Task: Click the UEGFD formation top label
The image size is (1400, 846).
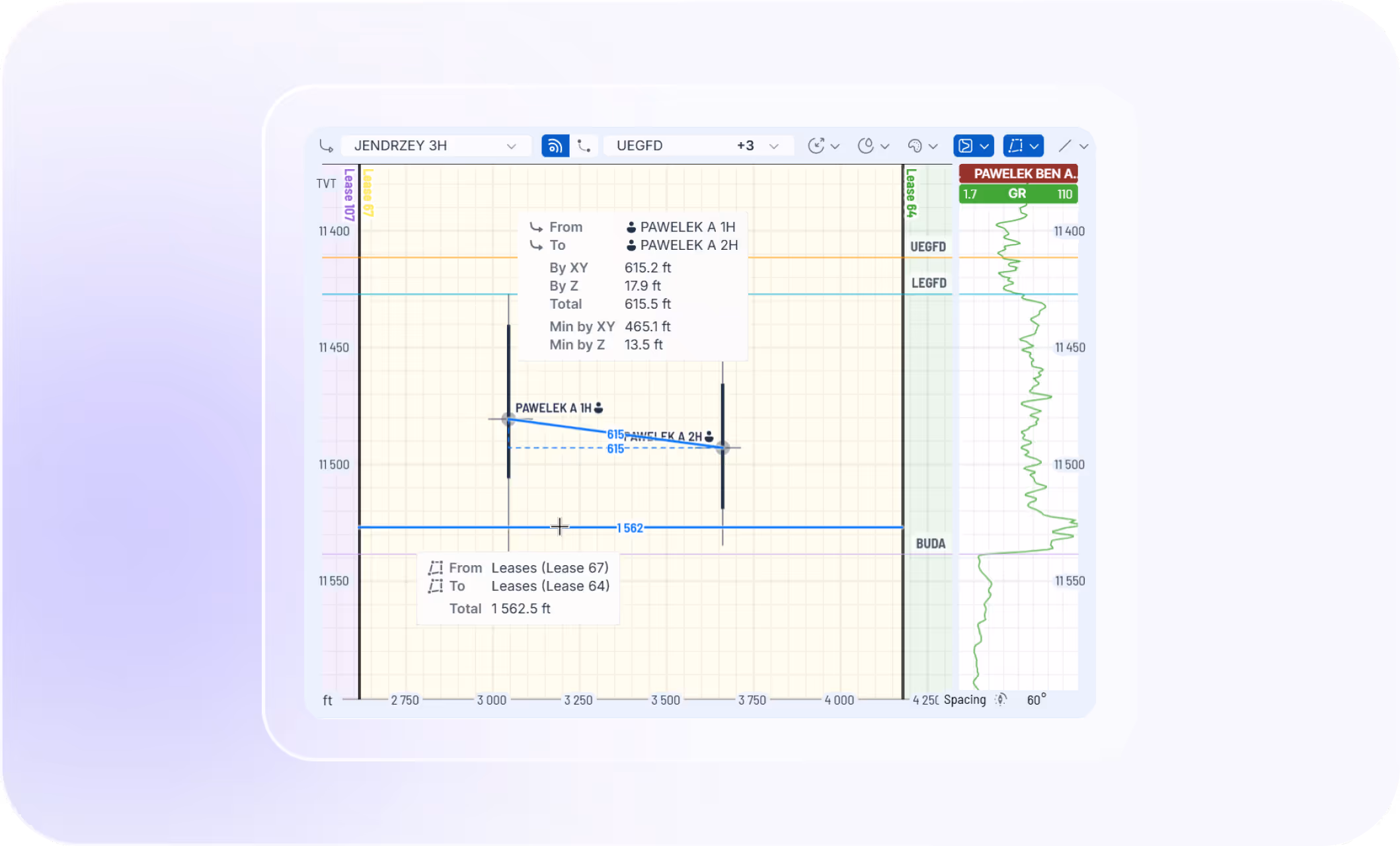Action: click(x=928, y=247)
